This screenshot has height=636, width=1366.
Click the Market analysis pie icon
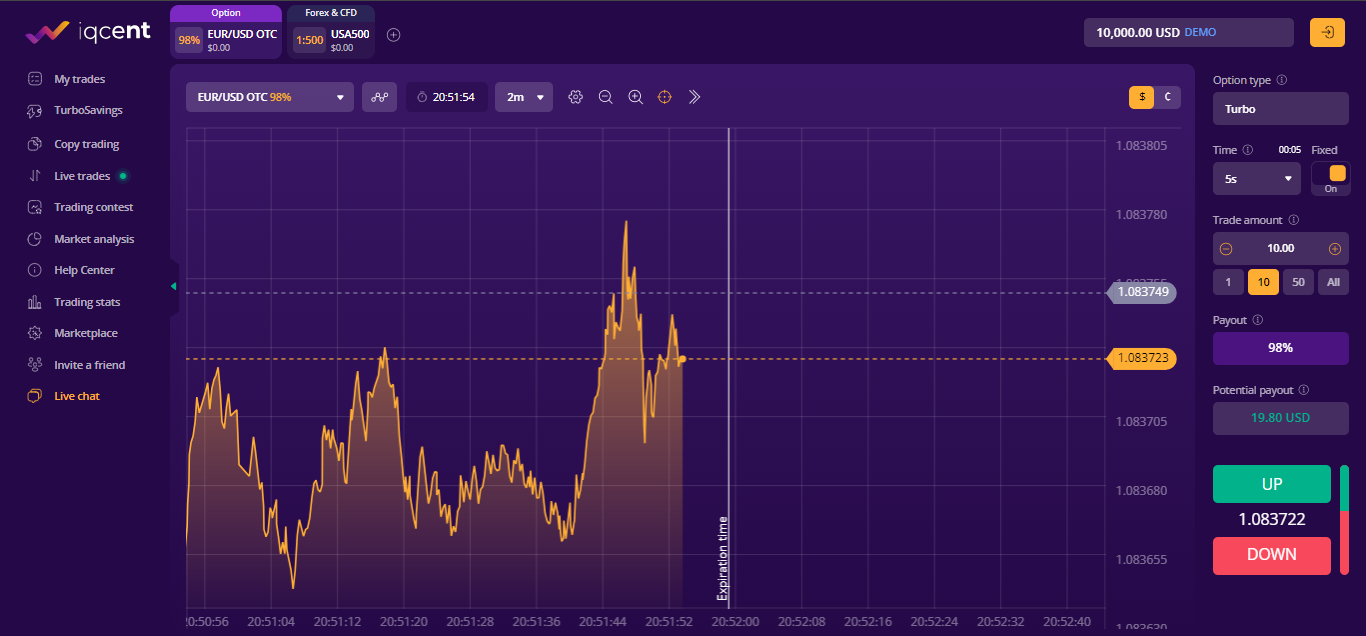(x=35, y=239)
